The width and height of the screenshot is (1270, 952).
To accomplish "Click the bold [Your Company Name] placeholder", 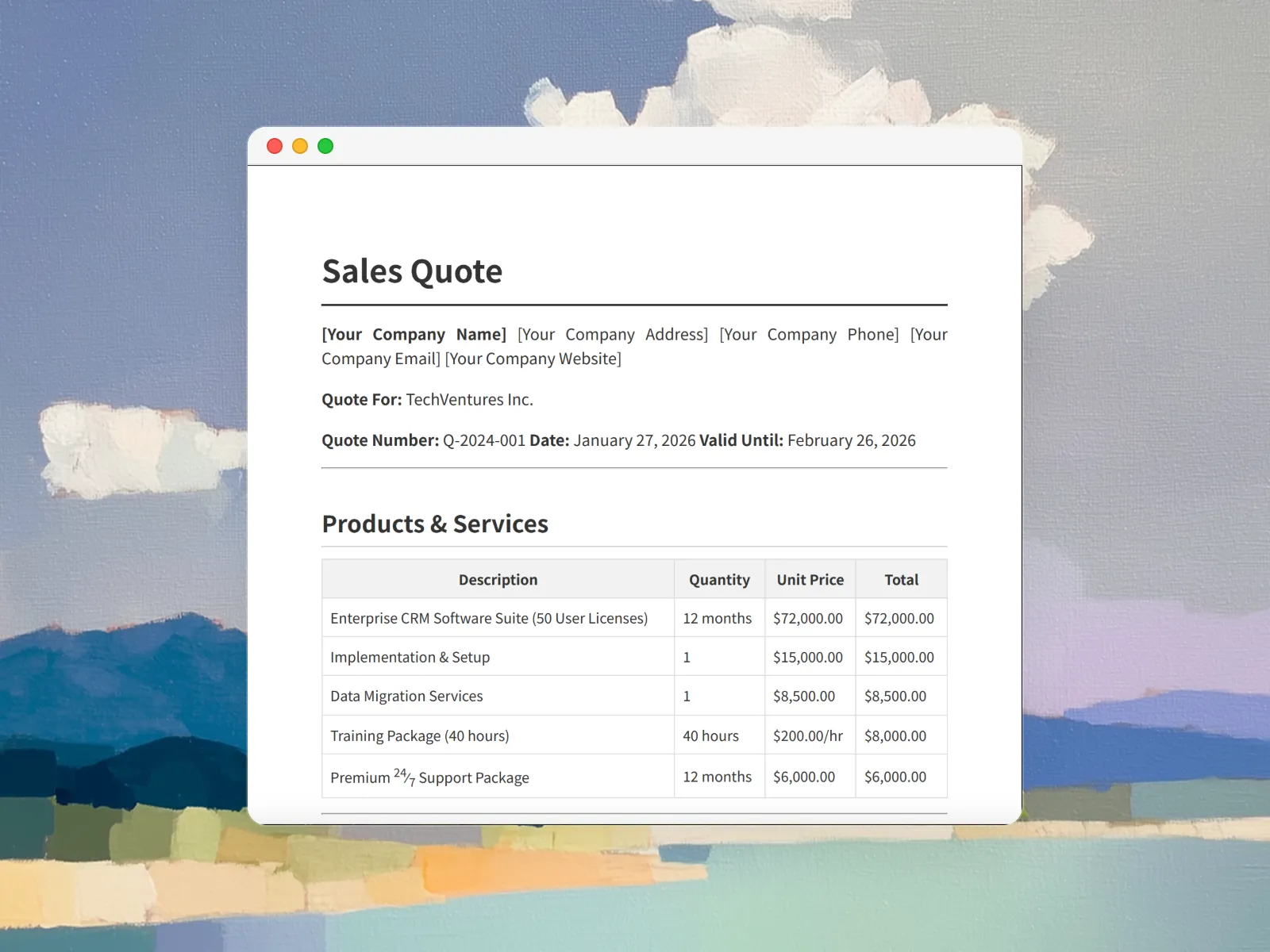I will (414, 335).
